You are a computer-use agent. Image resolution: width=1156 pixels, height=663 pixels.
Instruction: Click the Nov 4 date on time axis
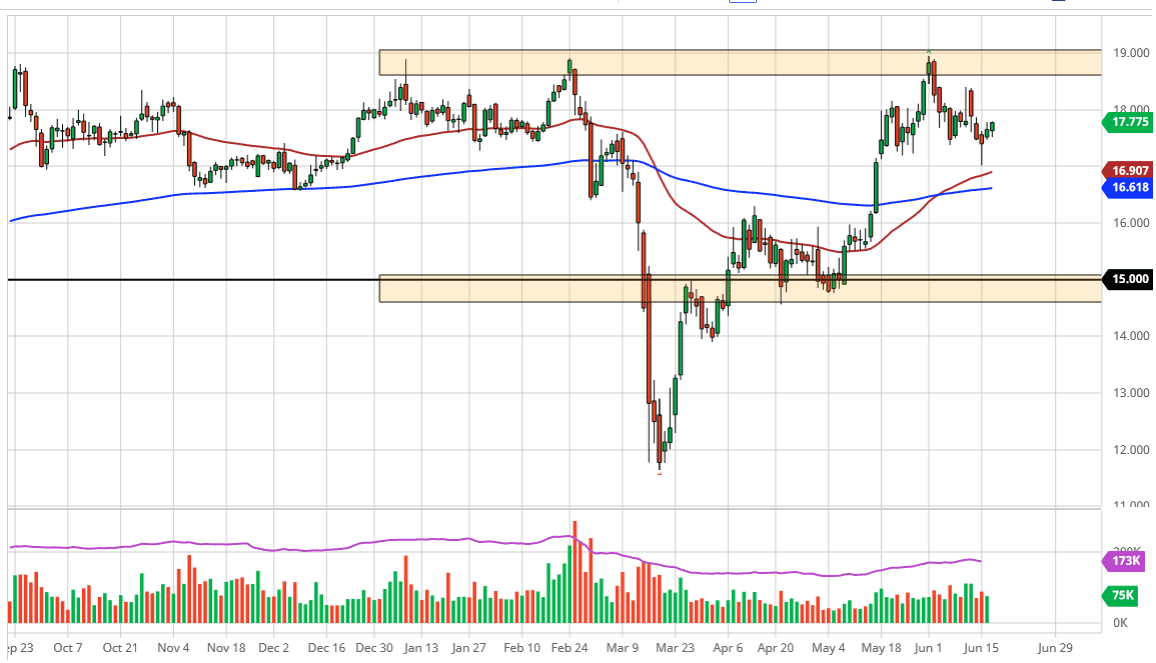point(173,646)
